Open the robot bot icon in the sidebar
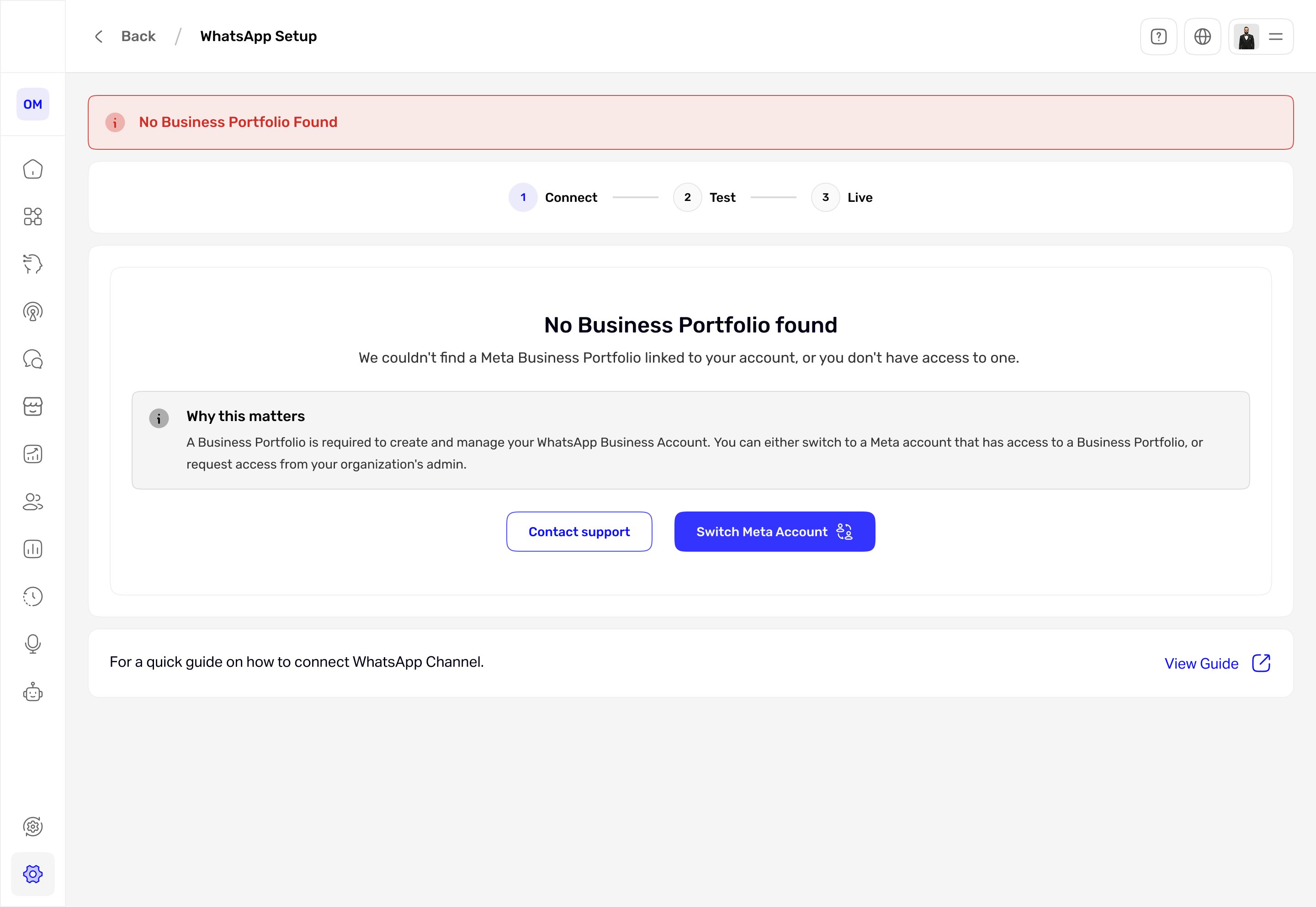 [x=32, y=691]
